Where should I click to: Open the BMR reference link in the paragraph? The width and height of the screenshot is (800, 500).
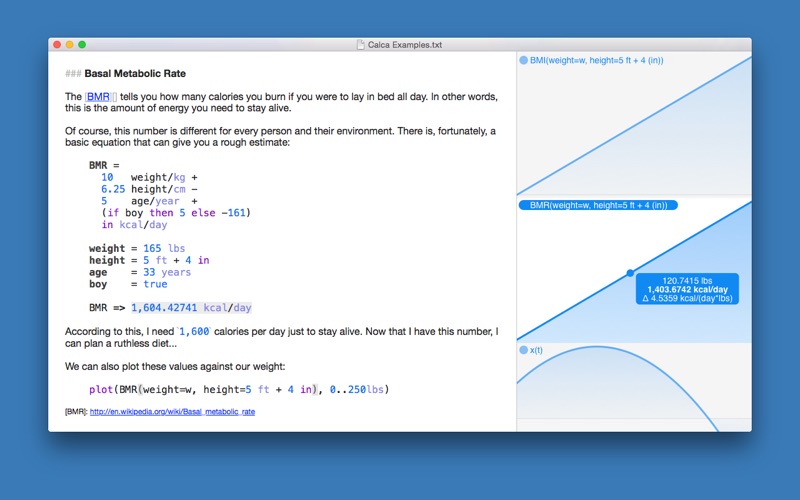pos(98,96)
